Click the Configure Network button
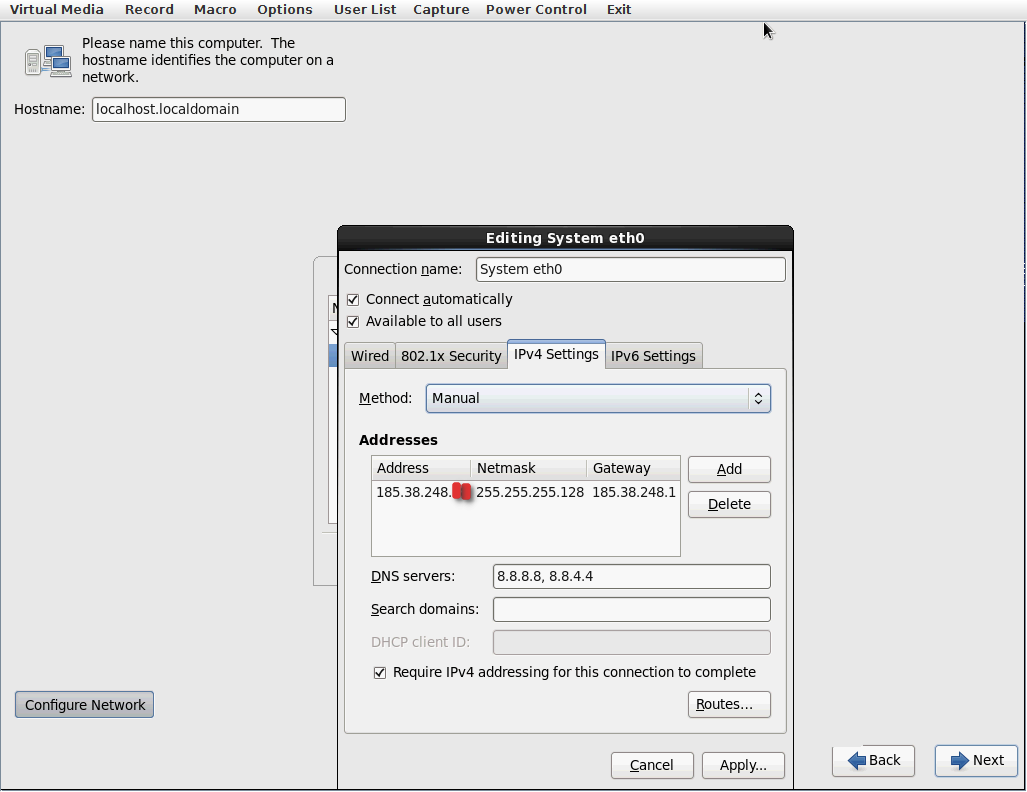 [x=85, y=705]
